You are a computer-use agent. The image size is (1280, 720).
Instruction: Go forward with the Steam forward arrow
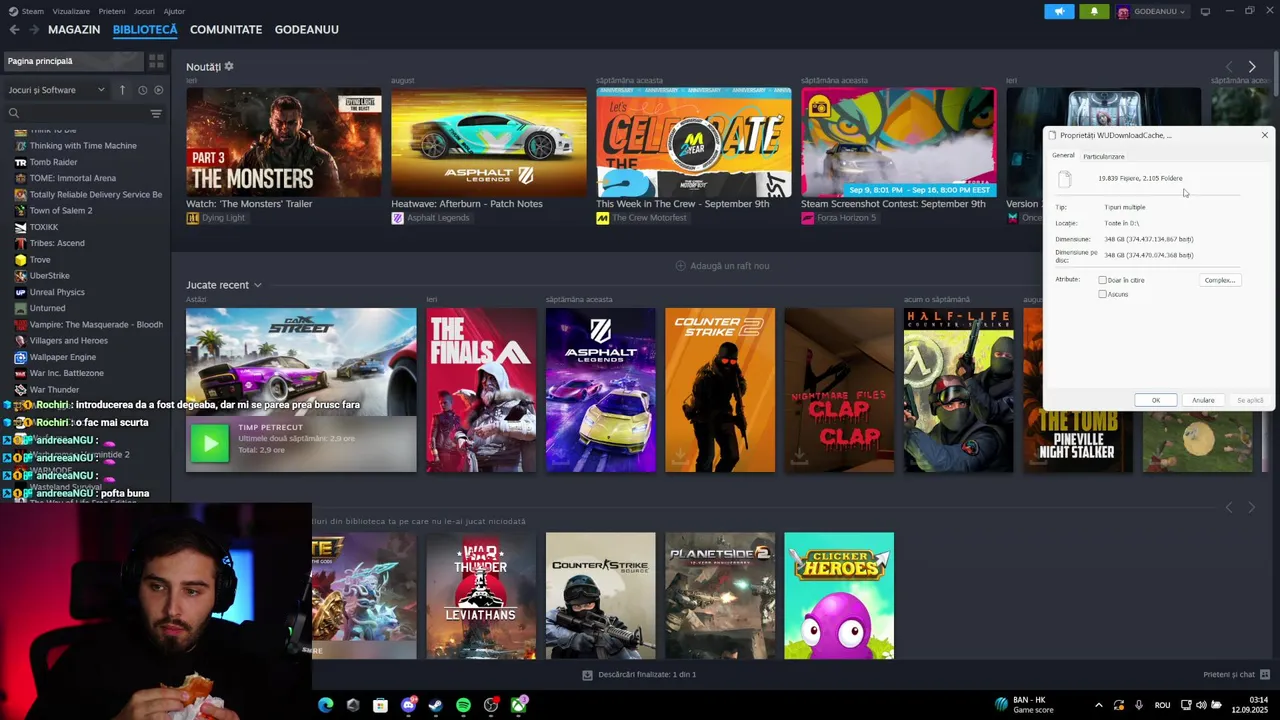point(34,30)
